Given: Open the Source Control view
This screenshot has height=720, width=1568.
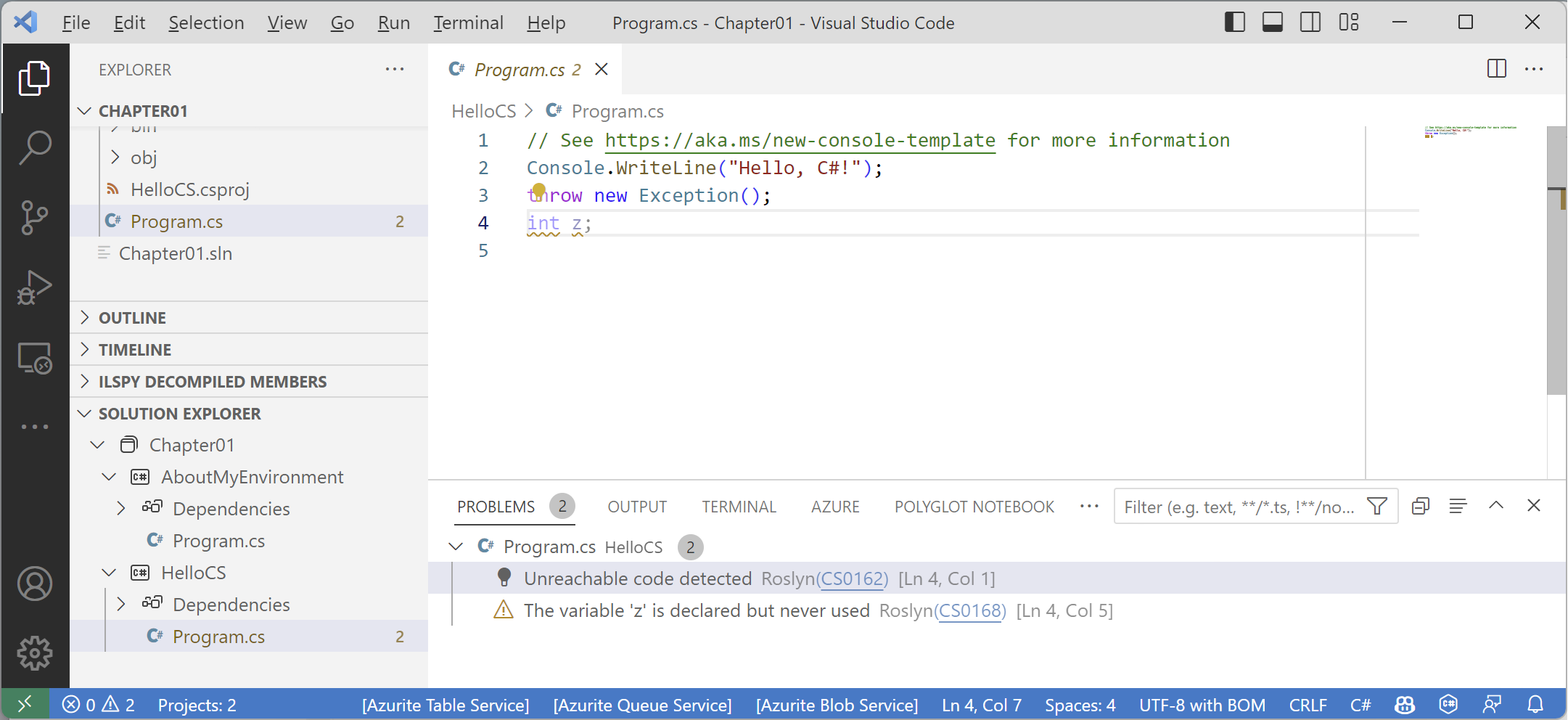Looking at the screenshot, I should coord(34,218).
